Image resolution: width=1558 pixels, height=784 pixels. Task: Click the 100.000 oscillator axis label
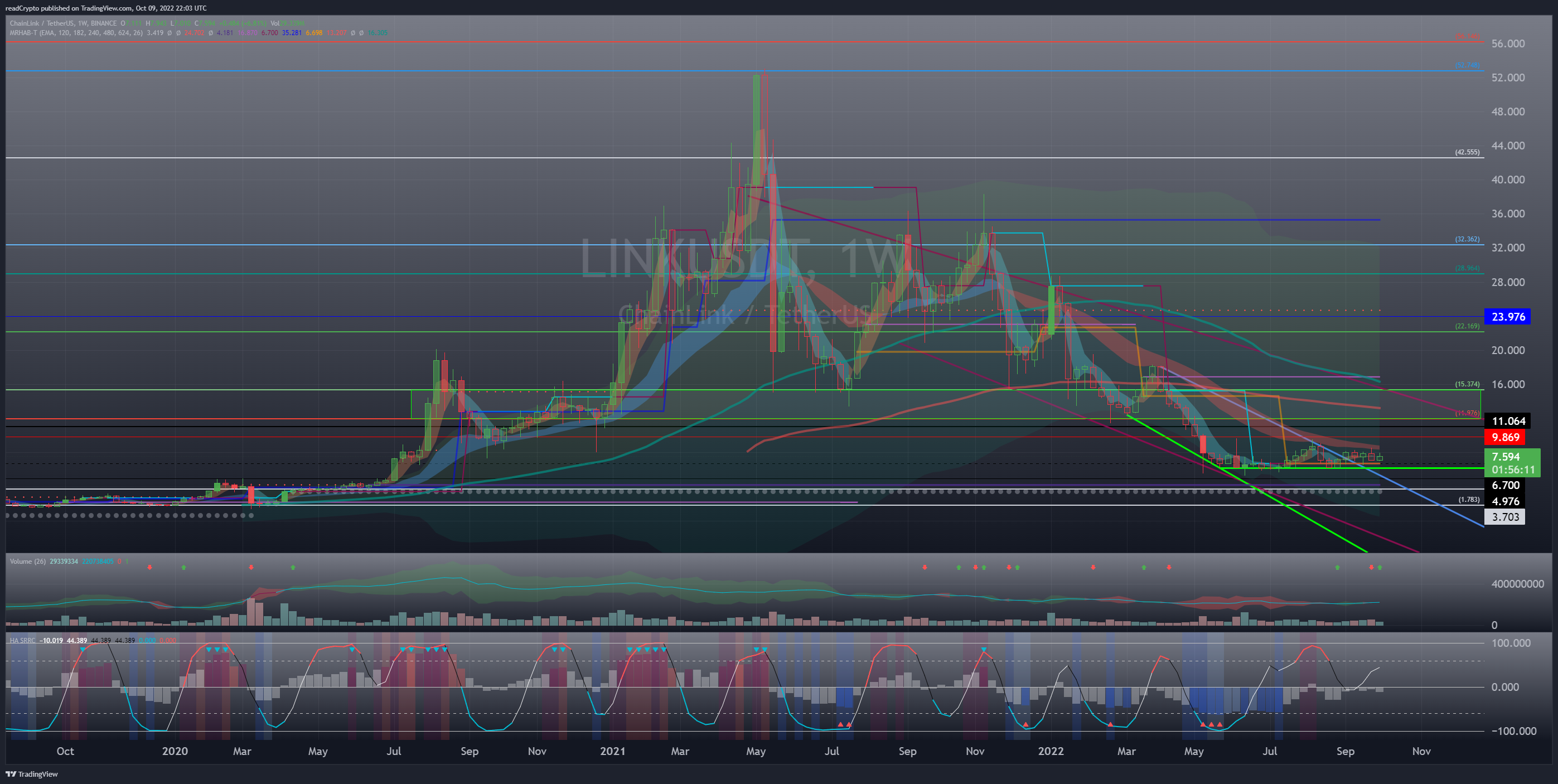click(x=1511, y=643)
